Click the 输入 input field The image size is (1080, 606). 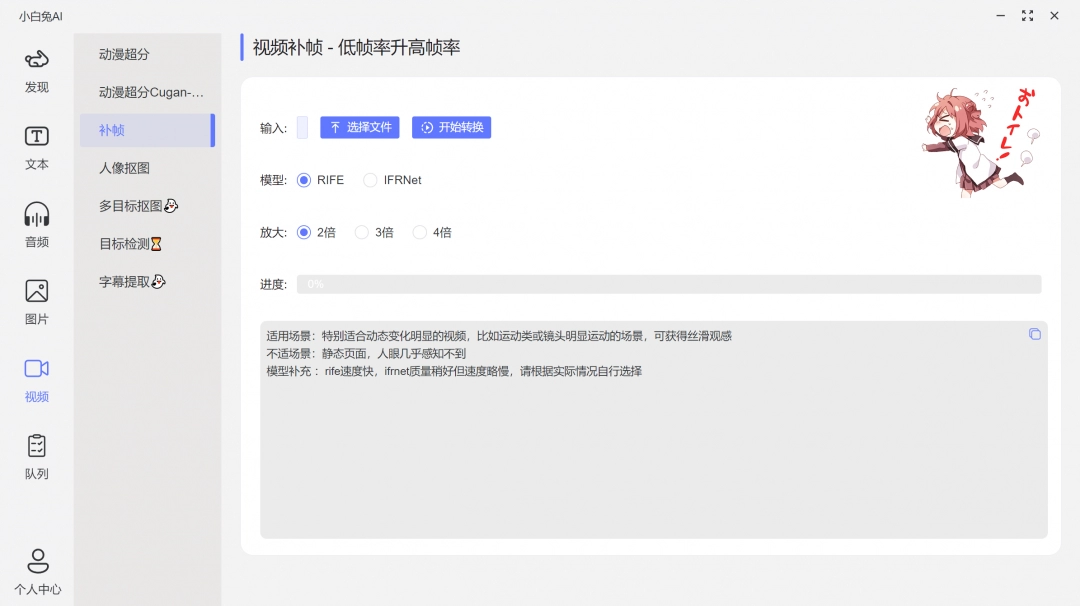[302, 127]
